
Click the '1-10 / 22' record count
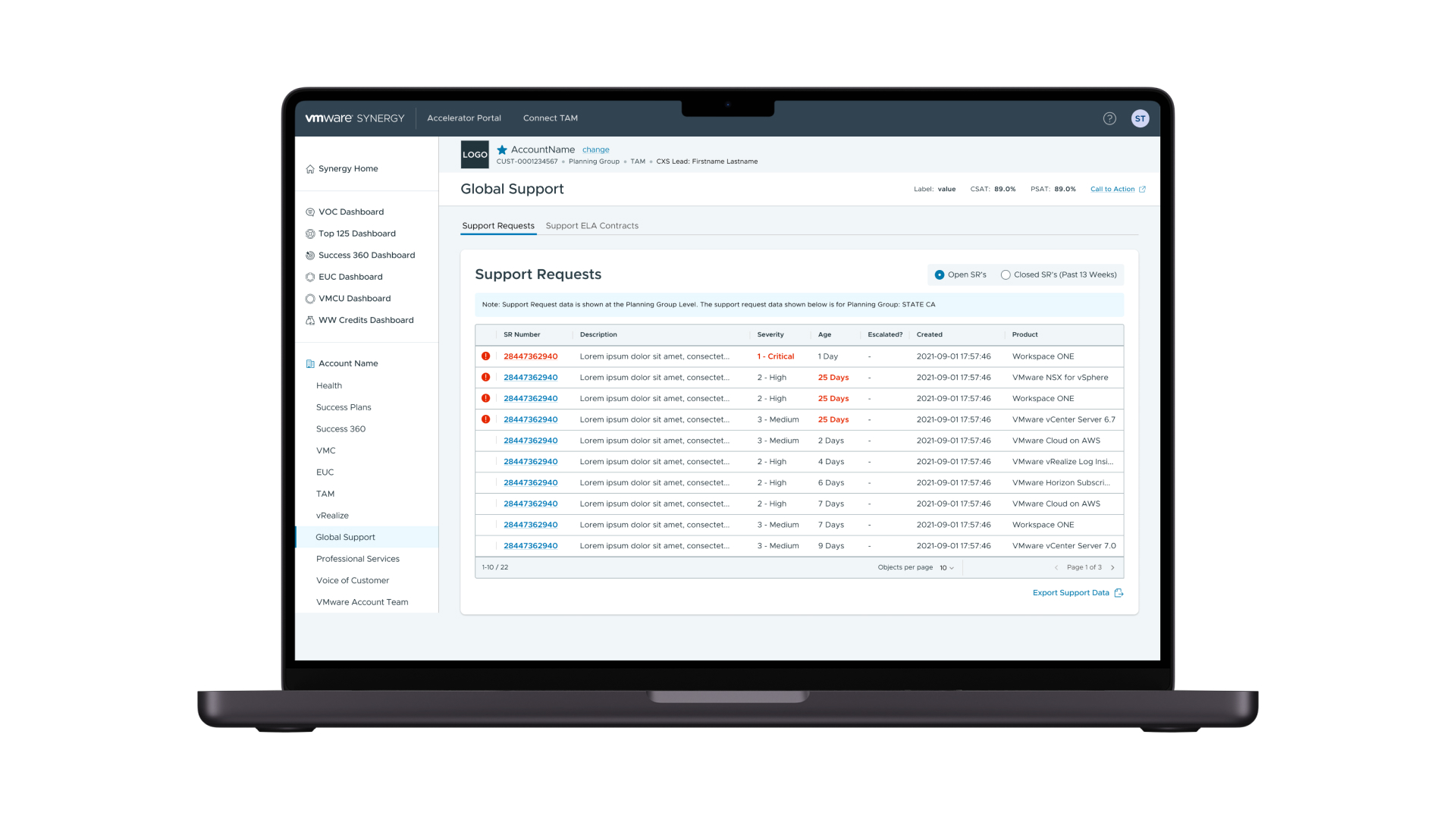(495, 567)
